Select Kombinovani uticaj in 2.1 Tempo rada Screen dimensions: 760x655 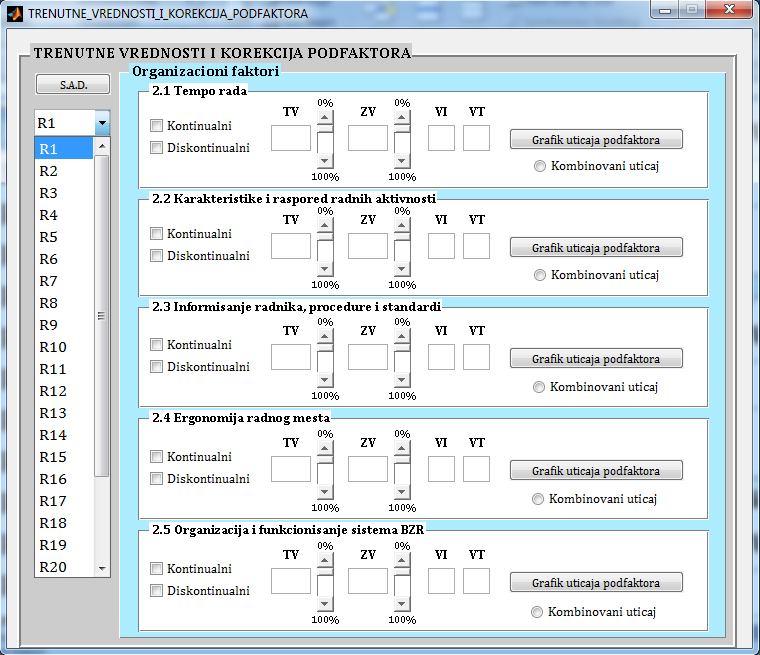(539, 166)
